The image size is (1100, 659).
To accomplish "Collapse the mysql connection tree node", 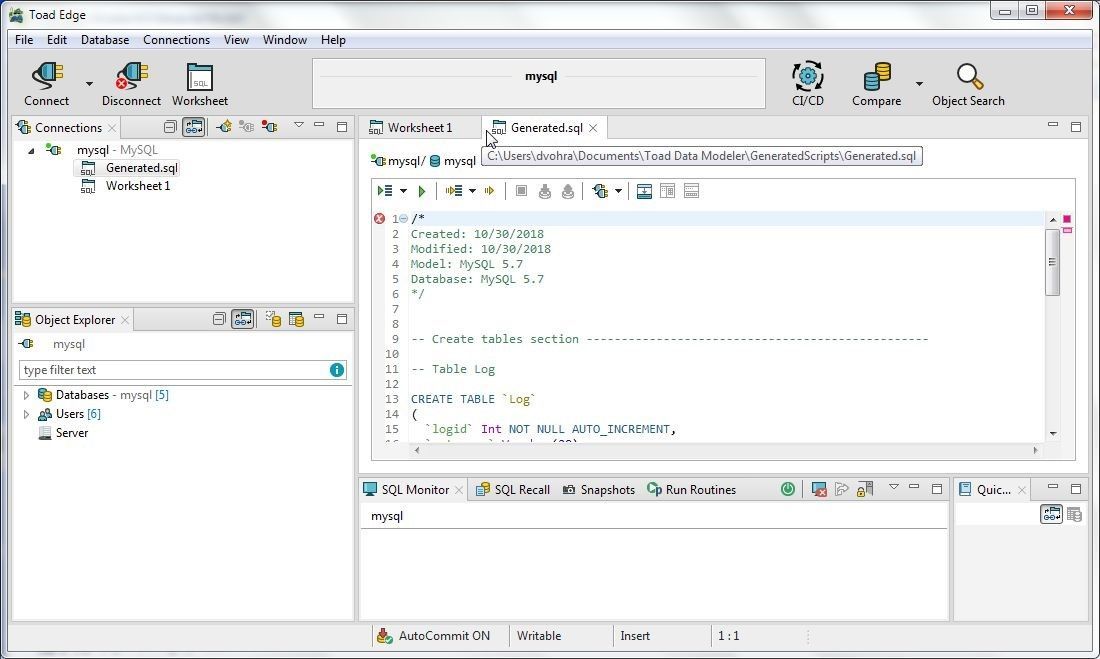I will pyautogui.click(x=31, y=150).
